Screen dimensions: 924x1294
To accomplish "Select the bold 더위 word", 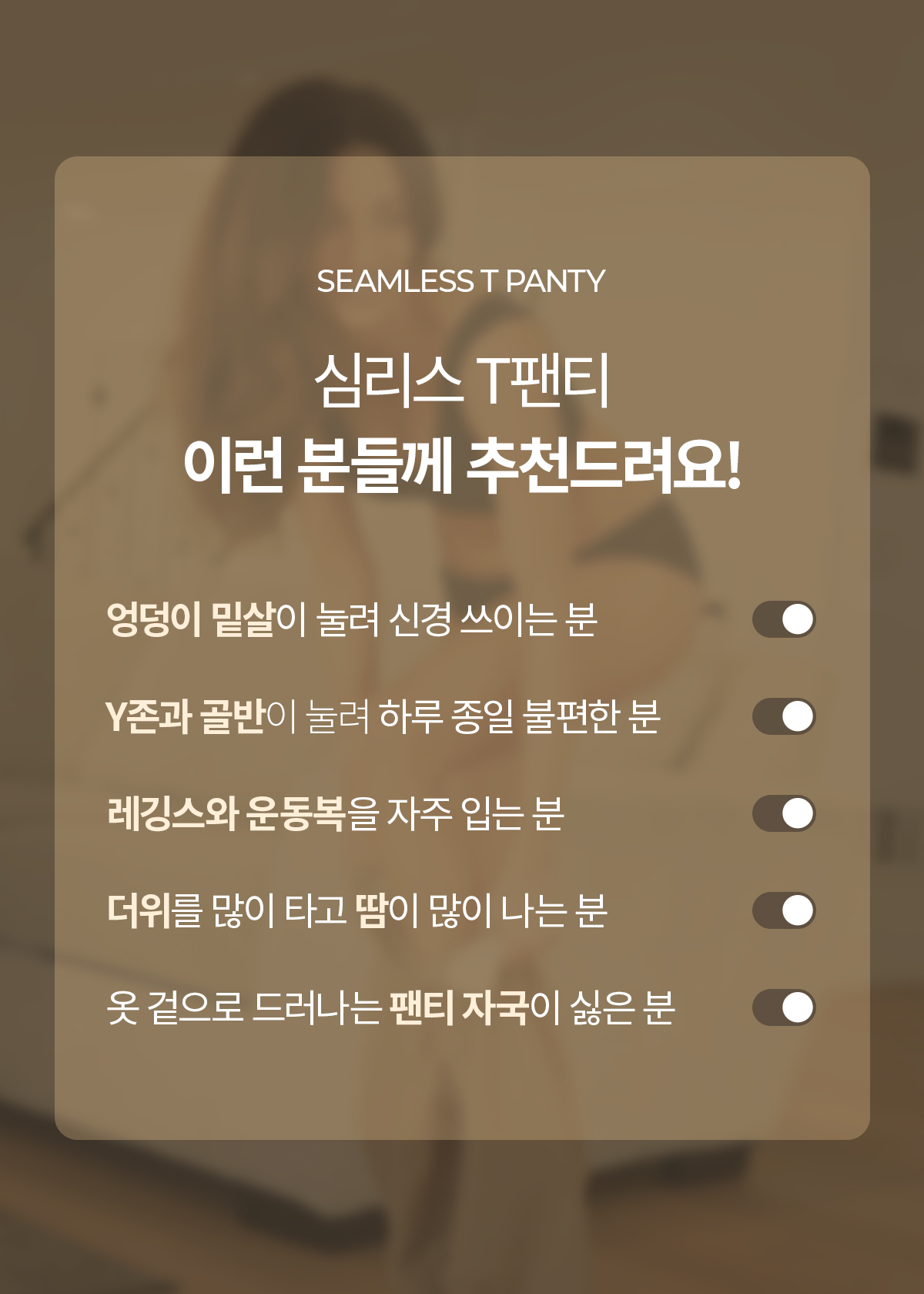I will [x=139, y=910].
